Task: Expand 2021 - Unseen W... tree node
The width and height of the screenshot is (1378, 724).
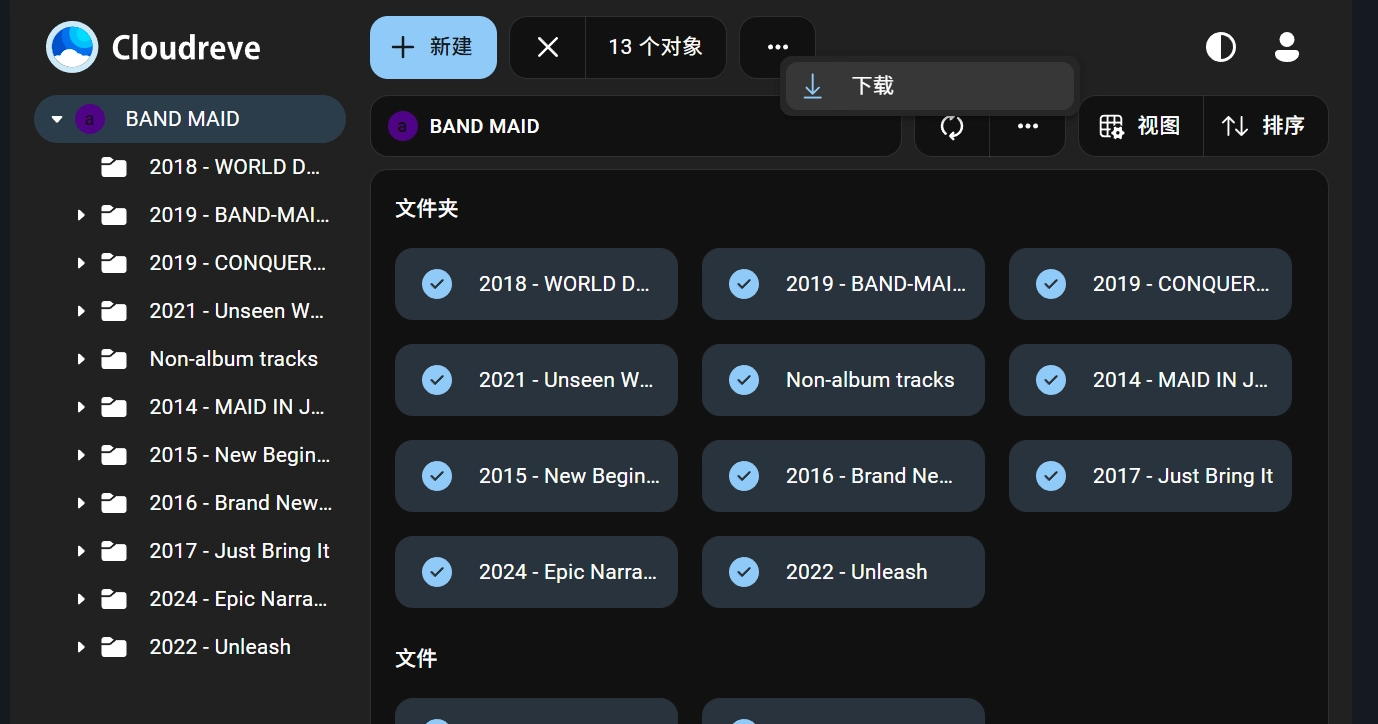Action: coord(81,311)
